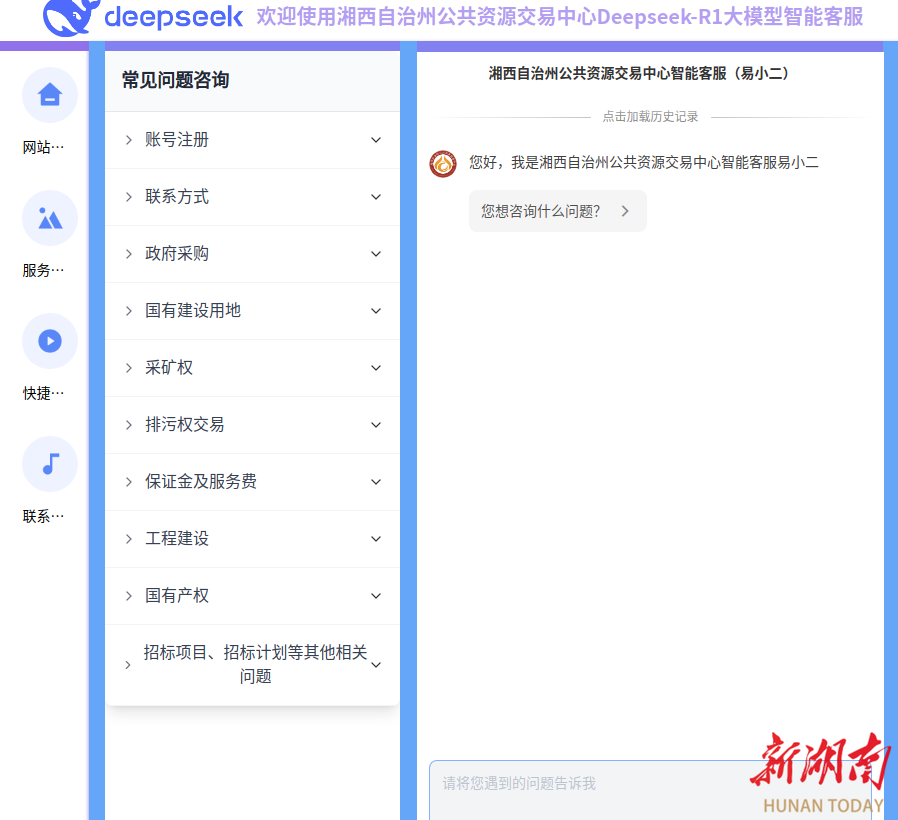Expand 排污权交易 with its down chevron
The height and width of the screenshot is (820, 898).
click(x=376, y=425)
